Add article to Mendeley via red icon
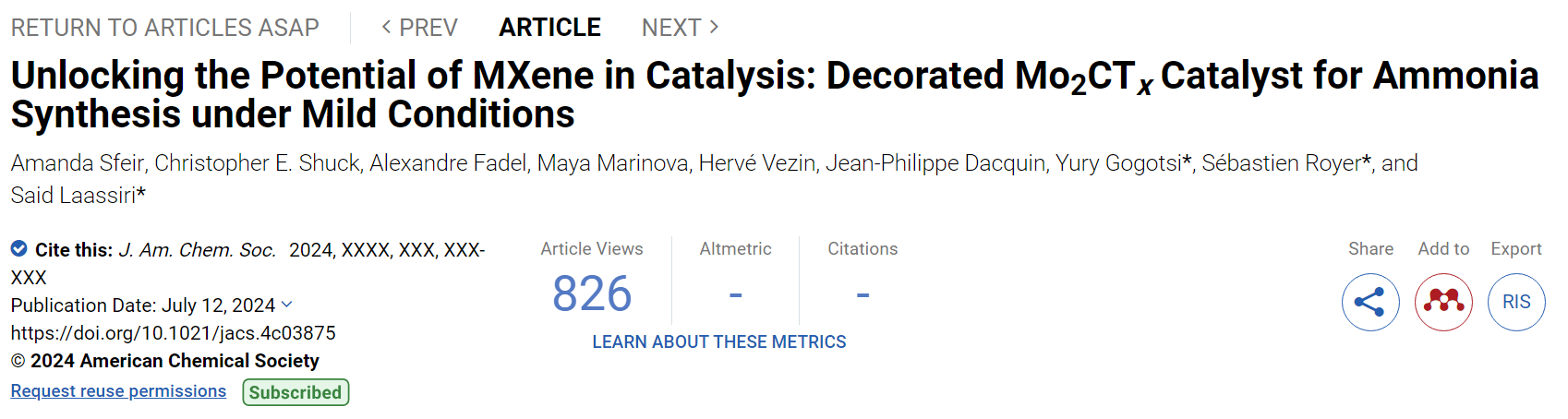1568x419 pixels. pos(1443,302)
